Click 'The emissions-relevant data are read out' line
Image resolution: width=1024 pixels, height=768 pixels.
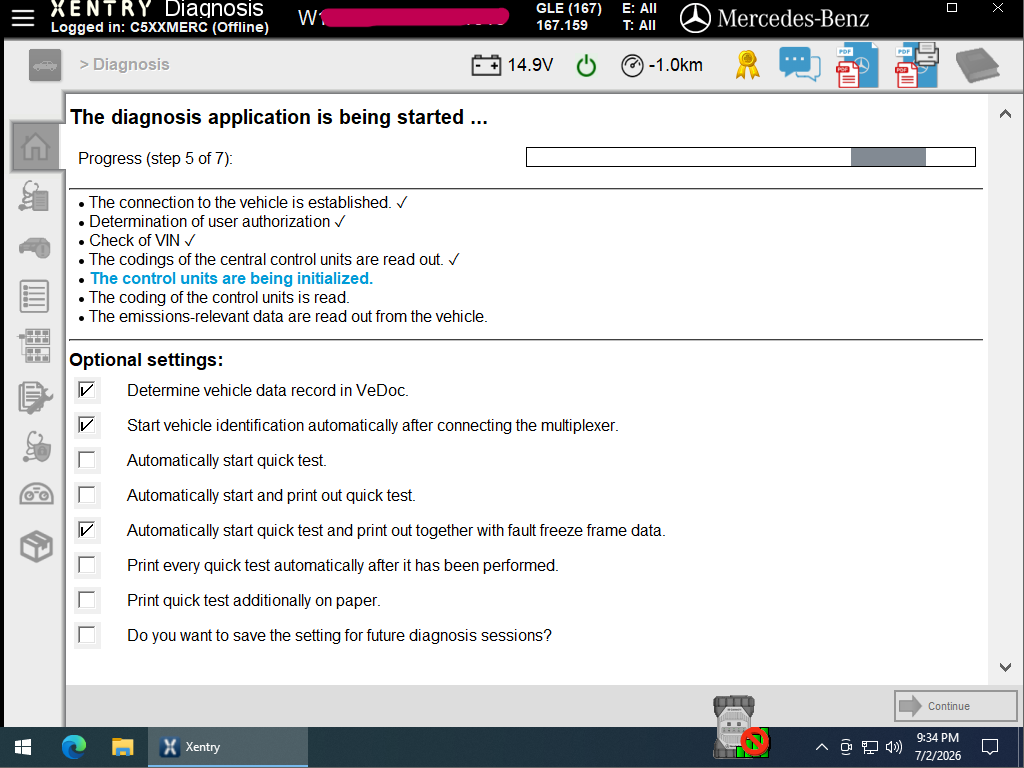point(288,317)
